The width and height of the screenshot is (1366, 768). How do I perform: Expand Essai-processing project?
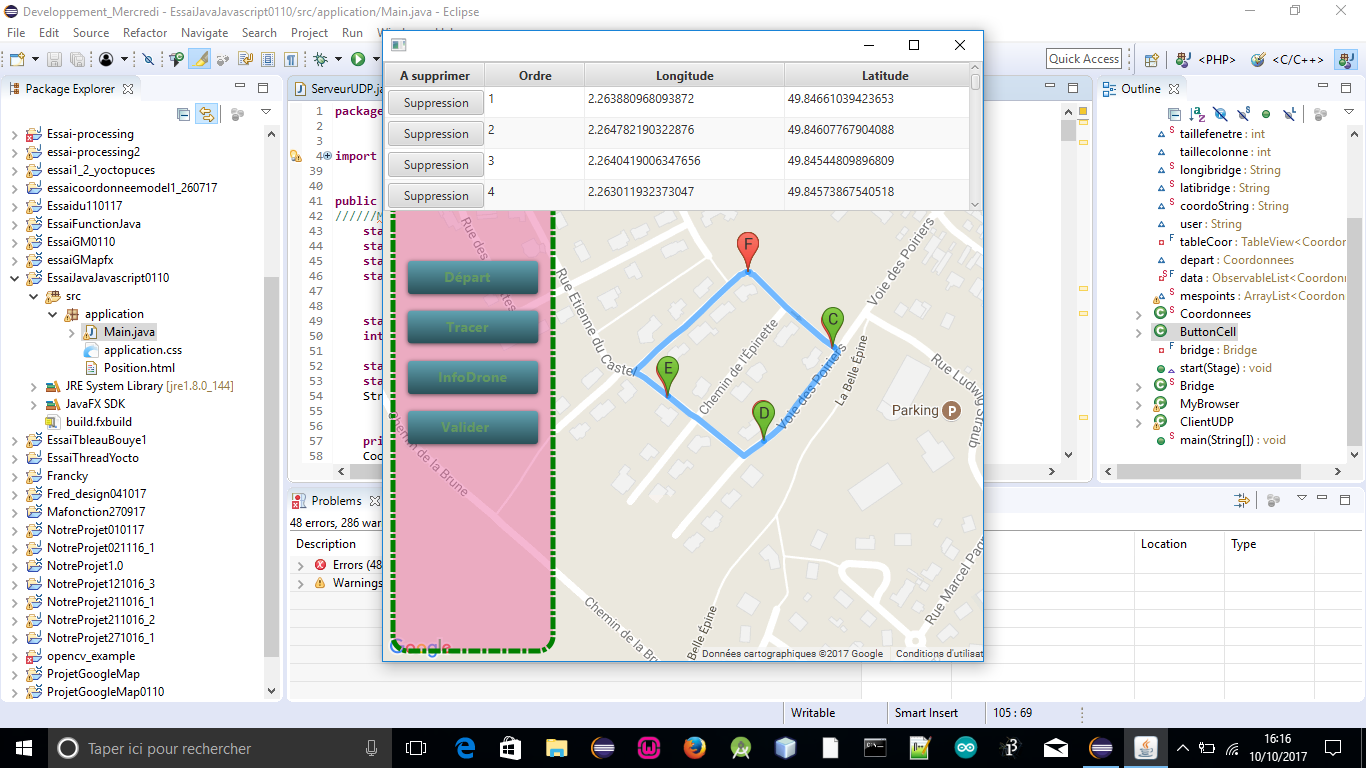(14, 134)
